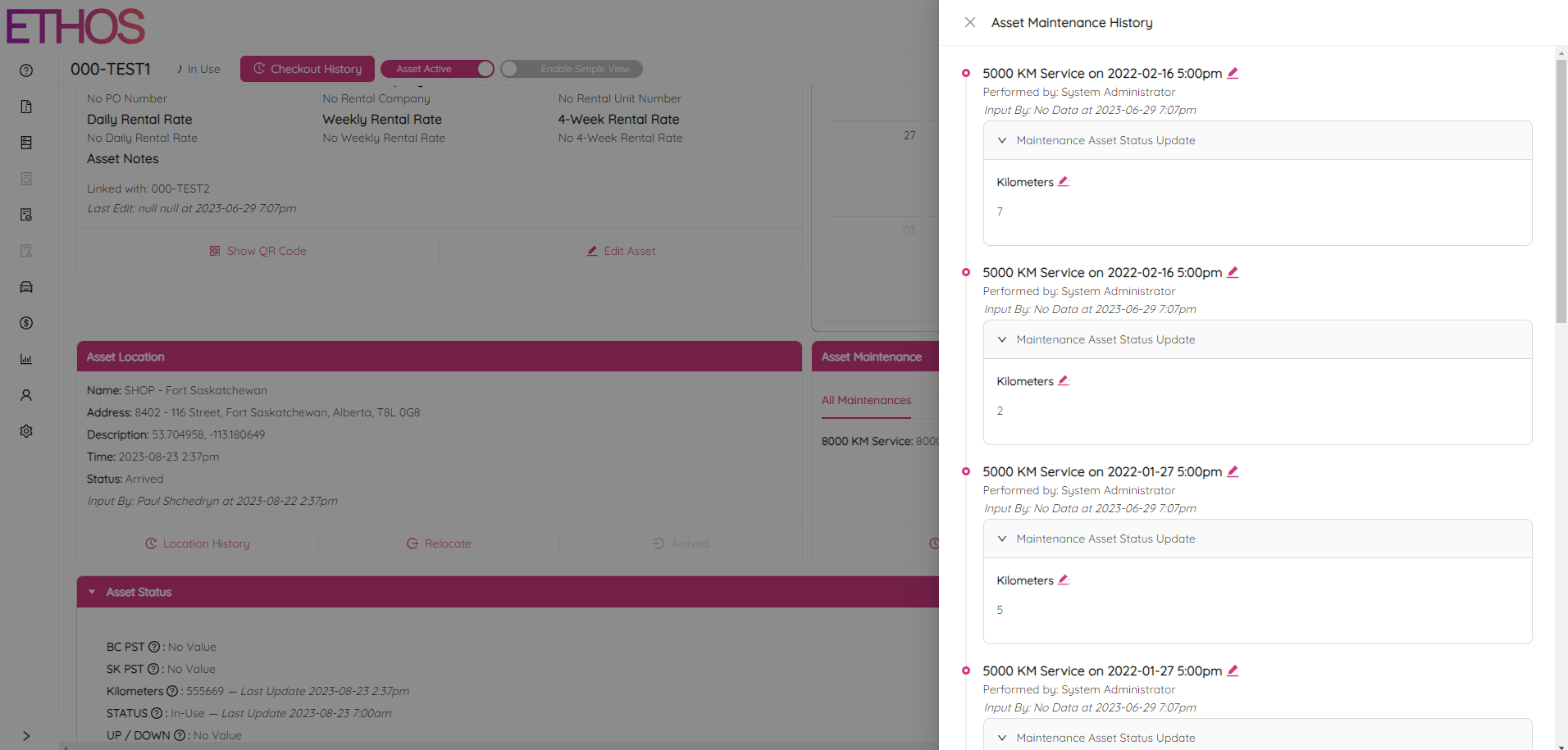Viewport: 1568px width, 750px height.
Task: Open the bar chart reports sidebar icon
Action: (x=26, y=359)
